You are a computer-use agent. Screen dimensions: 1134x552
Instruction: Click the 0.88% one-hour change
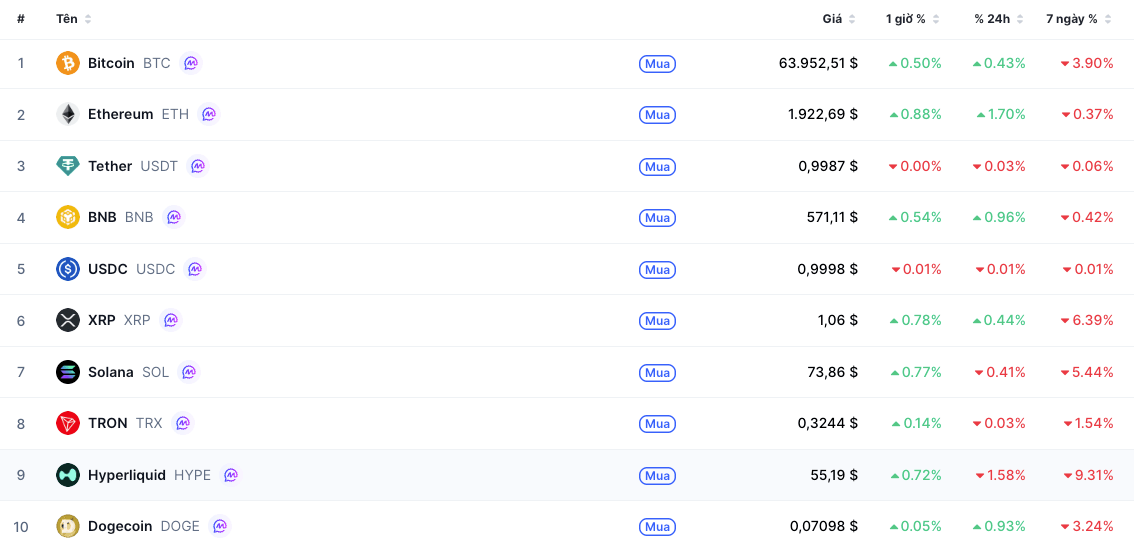coord(916,114)
